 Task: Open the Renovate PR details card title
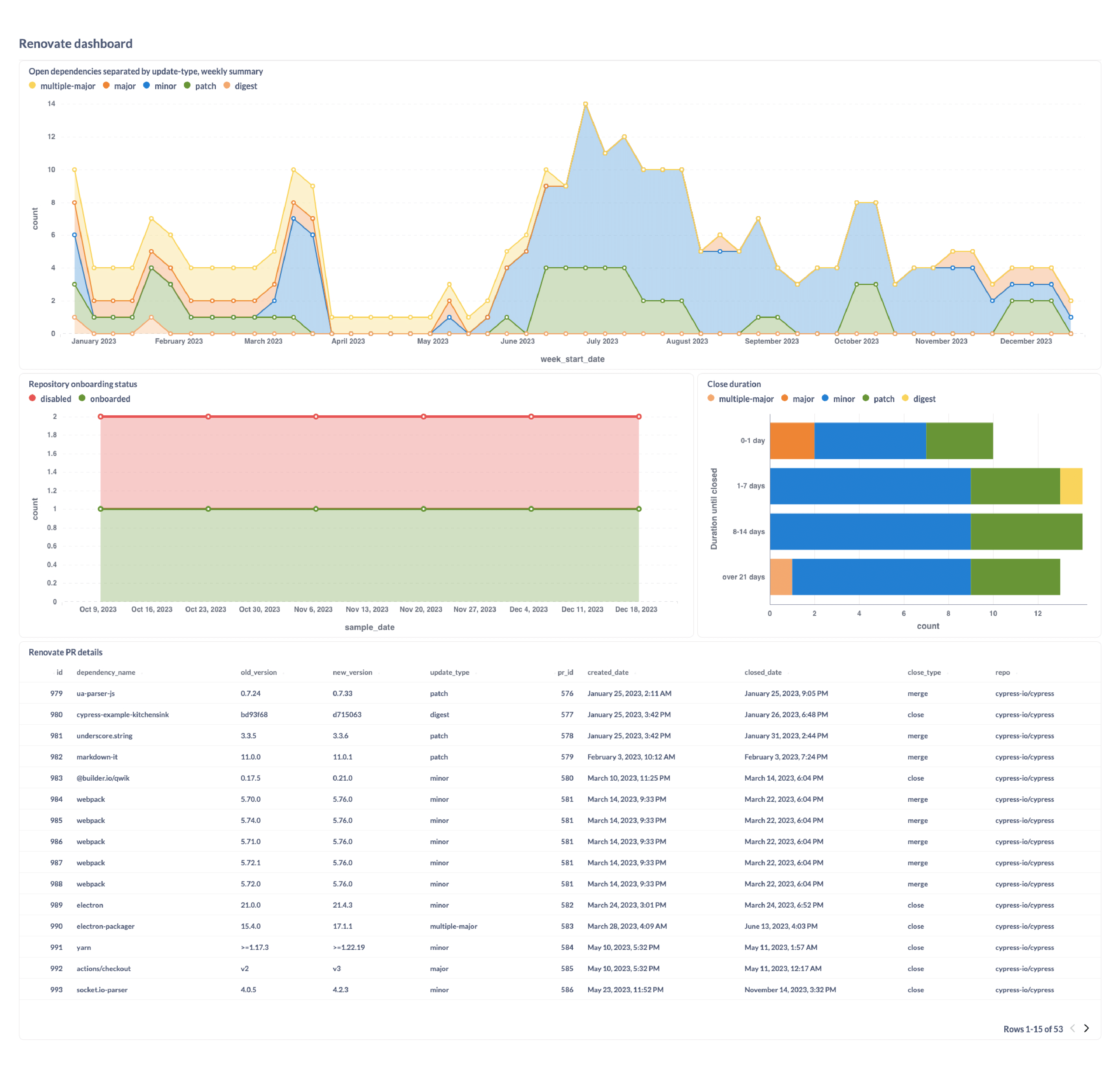coord(65,652)
